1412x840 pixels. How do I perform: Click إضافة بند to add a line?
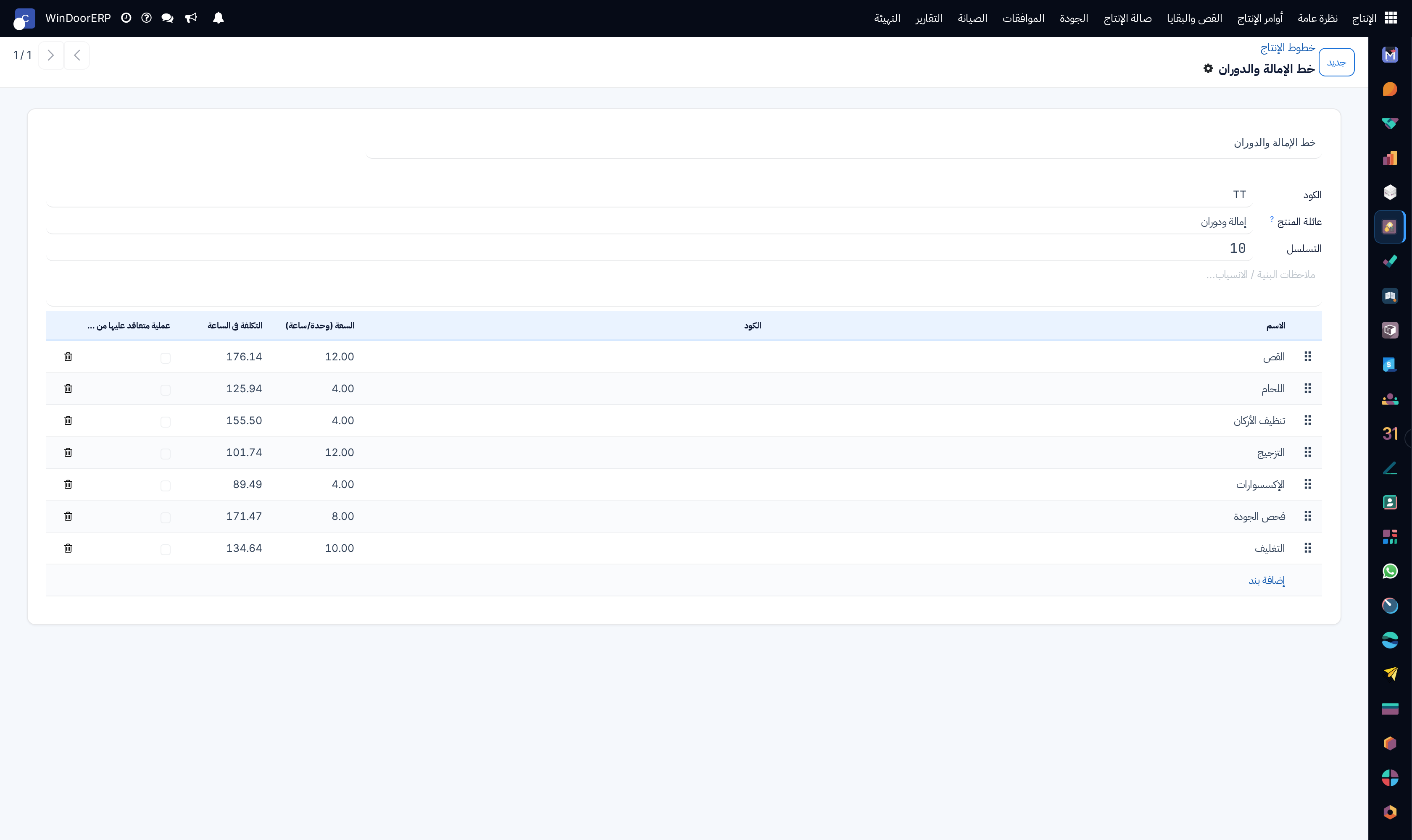point(1267,580)
